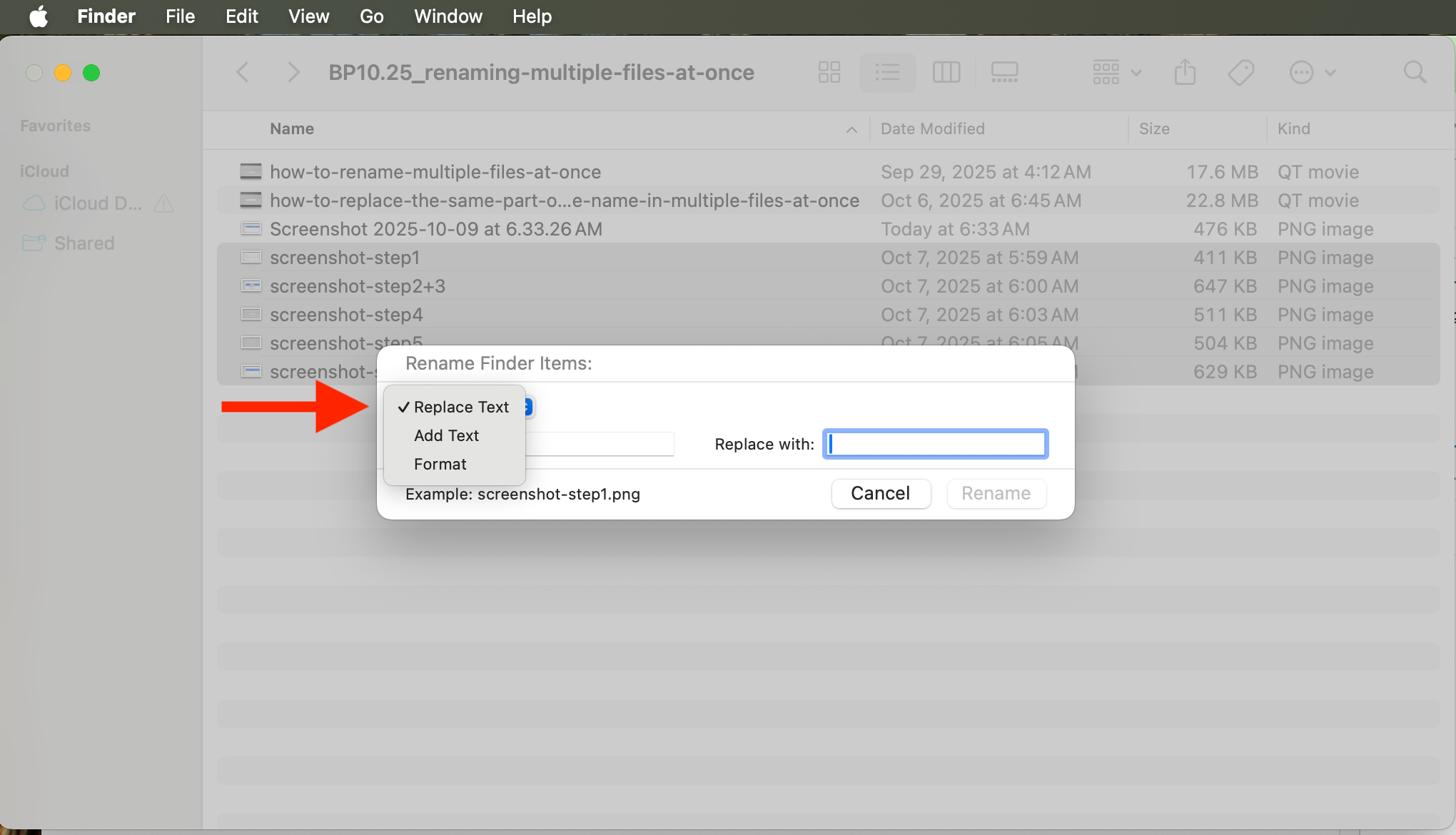Switch to gallery view
The width and height of the screenshot is (1456, 835).
1004,72
